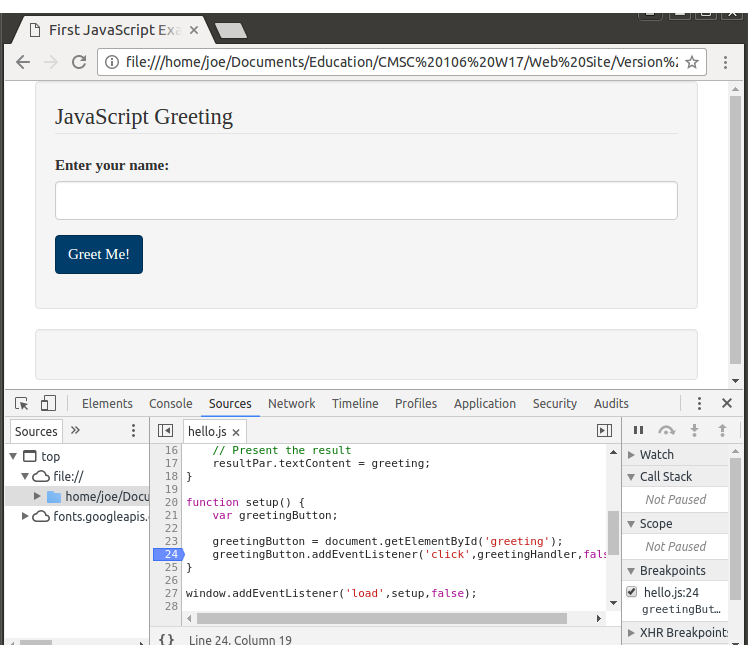Click the hello.js:24 breakpoint entry
Screen dimensions: 748x658
tap(676, 601)
